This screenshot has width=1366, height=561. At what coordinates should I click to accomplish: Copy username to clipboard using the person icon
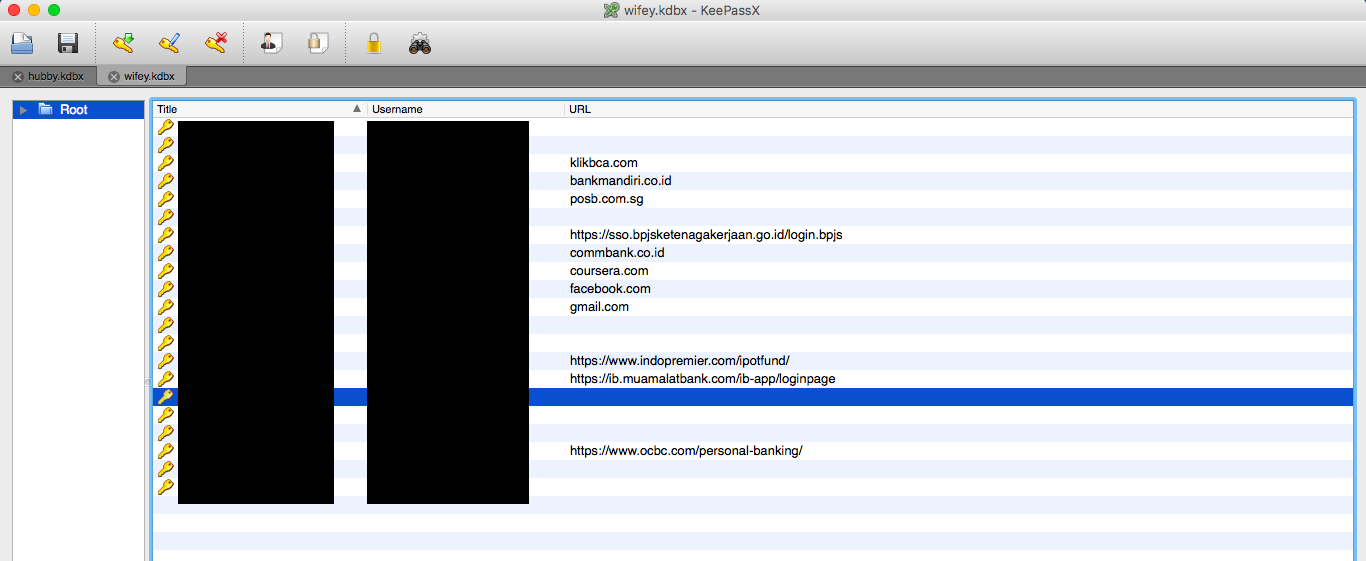coord(271,43)
